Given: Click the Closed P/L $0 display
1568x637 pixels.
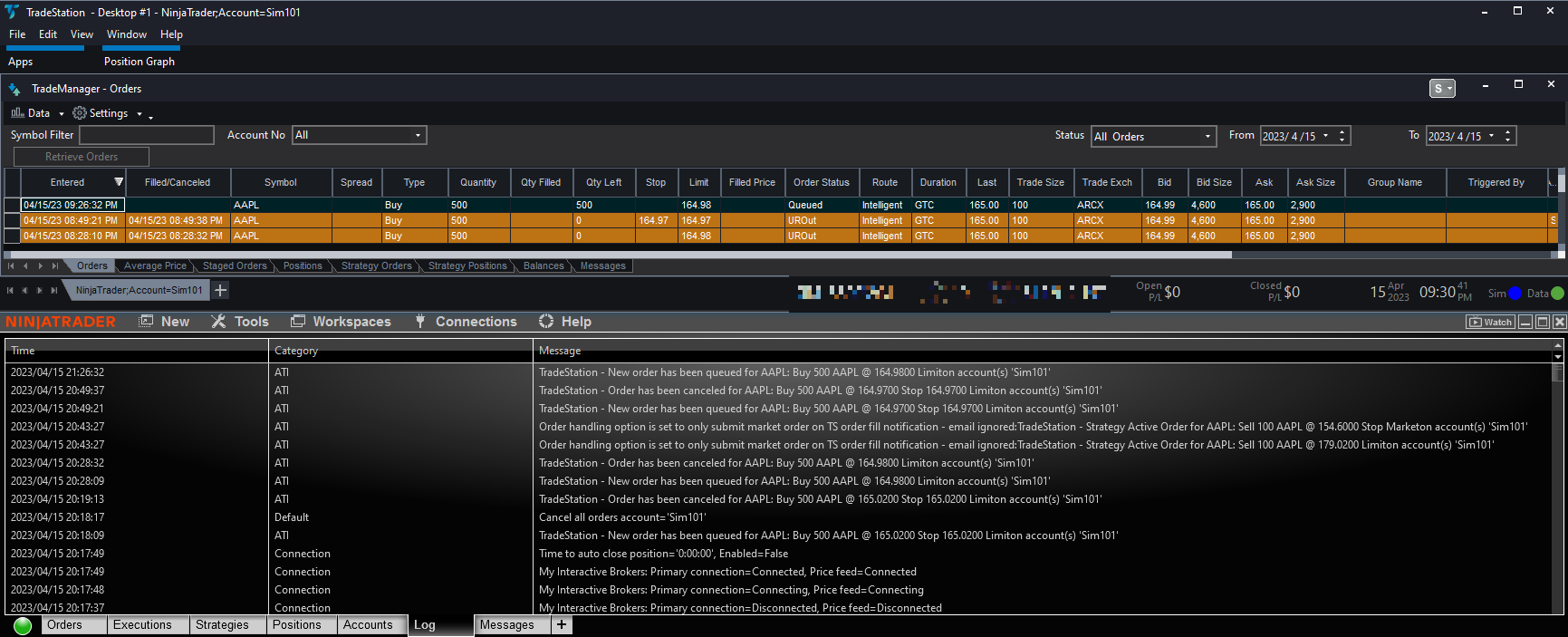Looking at the screenshot, I should tap(1275, 292).
